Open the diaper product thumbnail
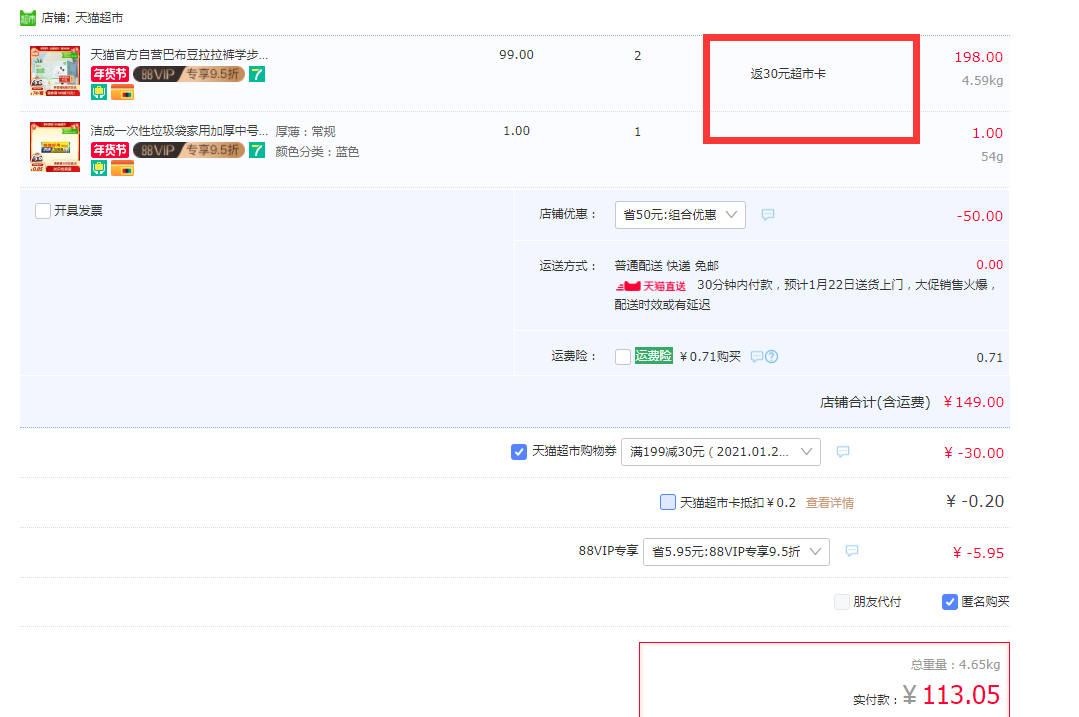 click(x=55, y=71)
